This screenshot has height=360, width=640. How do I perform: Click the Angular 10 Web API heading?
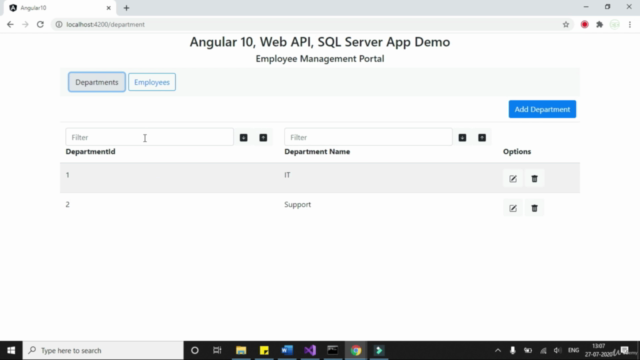tap(320, 42)
